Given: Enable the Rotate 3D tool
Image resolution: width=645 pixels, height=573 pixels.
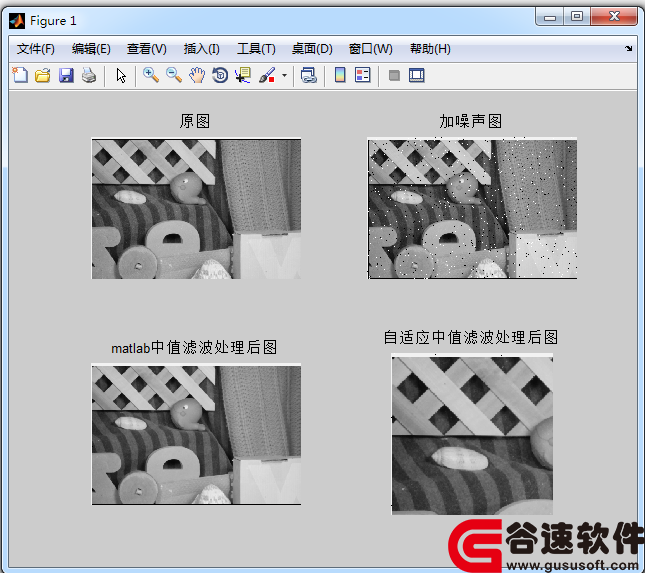Looking at the screenshot, I should tap(220, 75).
